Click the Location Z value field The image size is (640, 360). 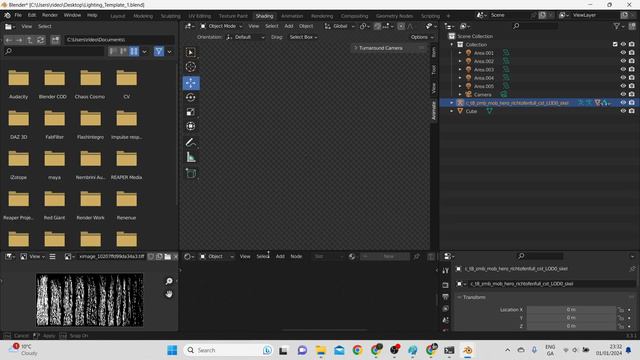tap(571, 326)
